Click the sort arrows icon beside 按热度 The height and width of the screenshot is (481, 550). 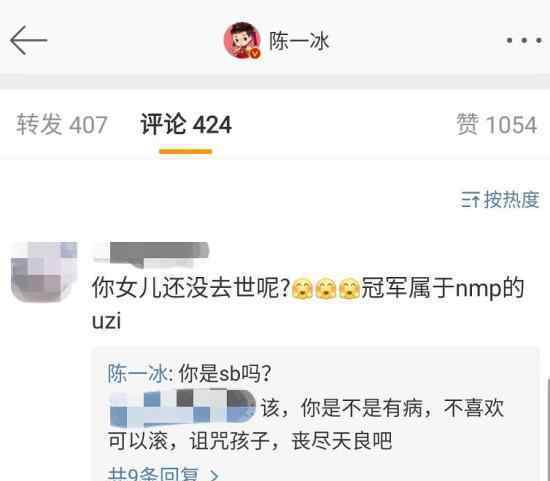[470, 200]
